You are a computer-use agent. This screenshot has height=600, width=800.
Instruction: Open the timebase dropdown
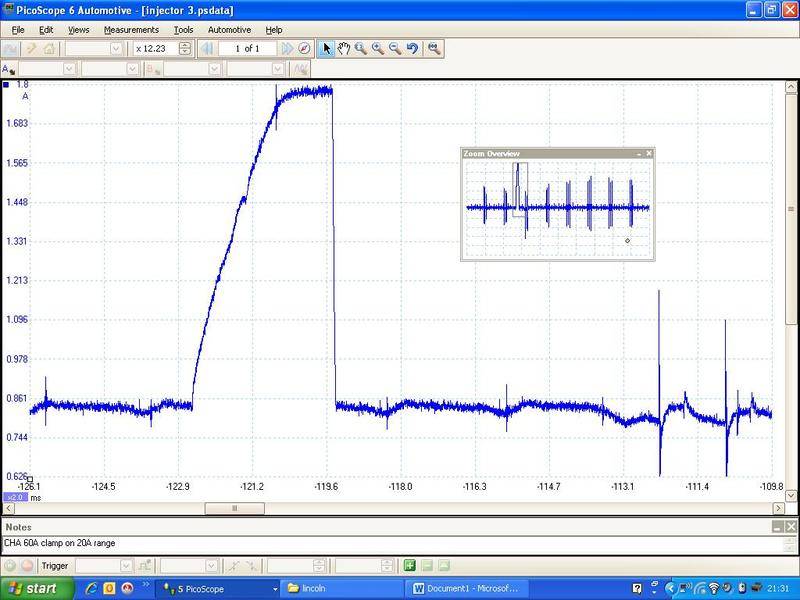(x=116, y=48)
